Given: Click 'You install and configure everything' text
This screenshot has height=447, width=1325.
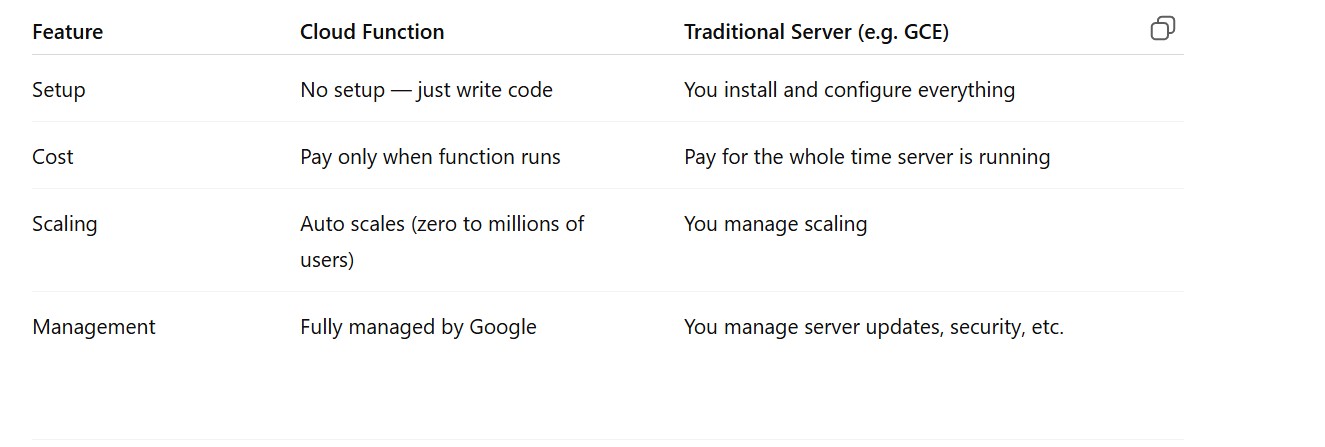Looking at the screenshot, I should (x=849, y=90).
